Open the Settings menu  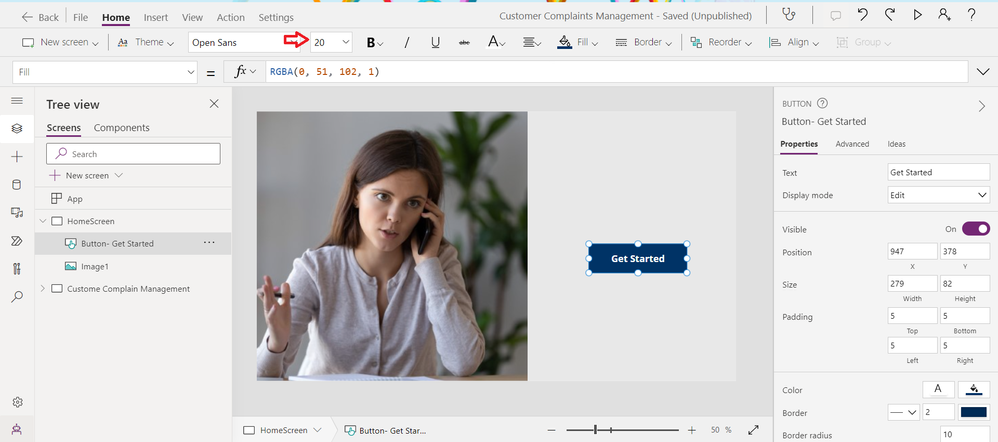[x=276, y=17]
